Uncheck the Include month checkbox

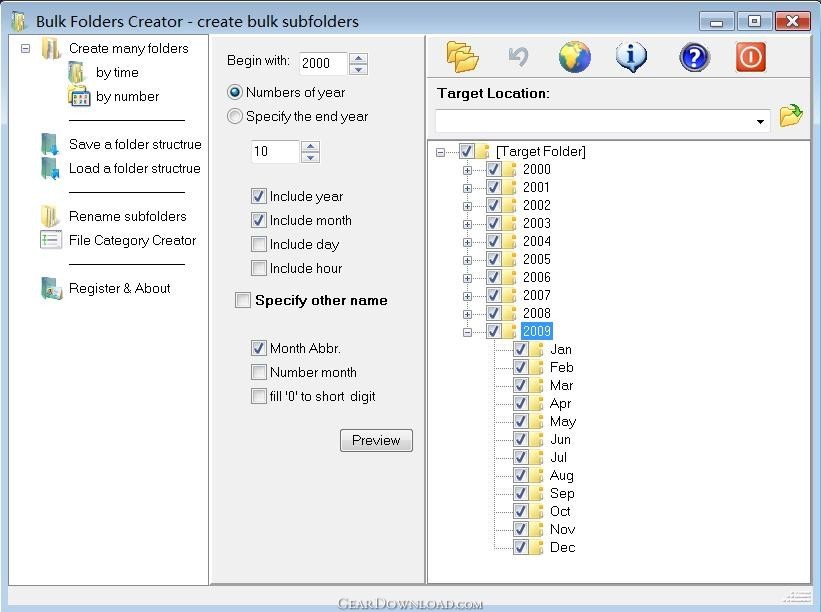259,220
